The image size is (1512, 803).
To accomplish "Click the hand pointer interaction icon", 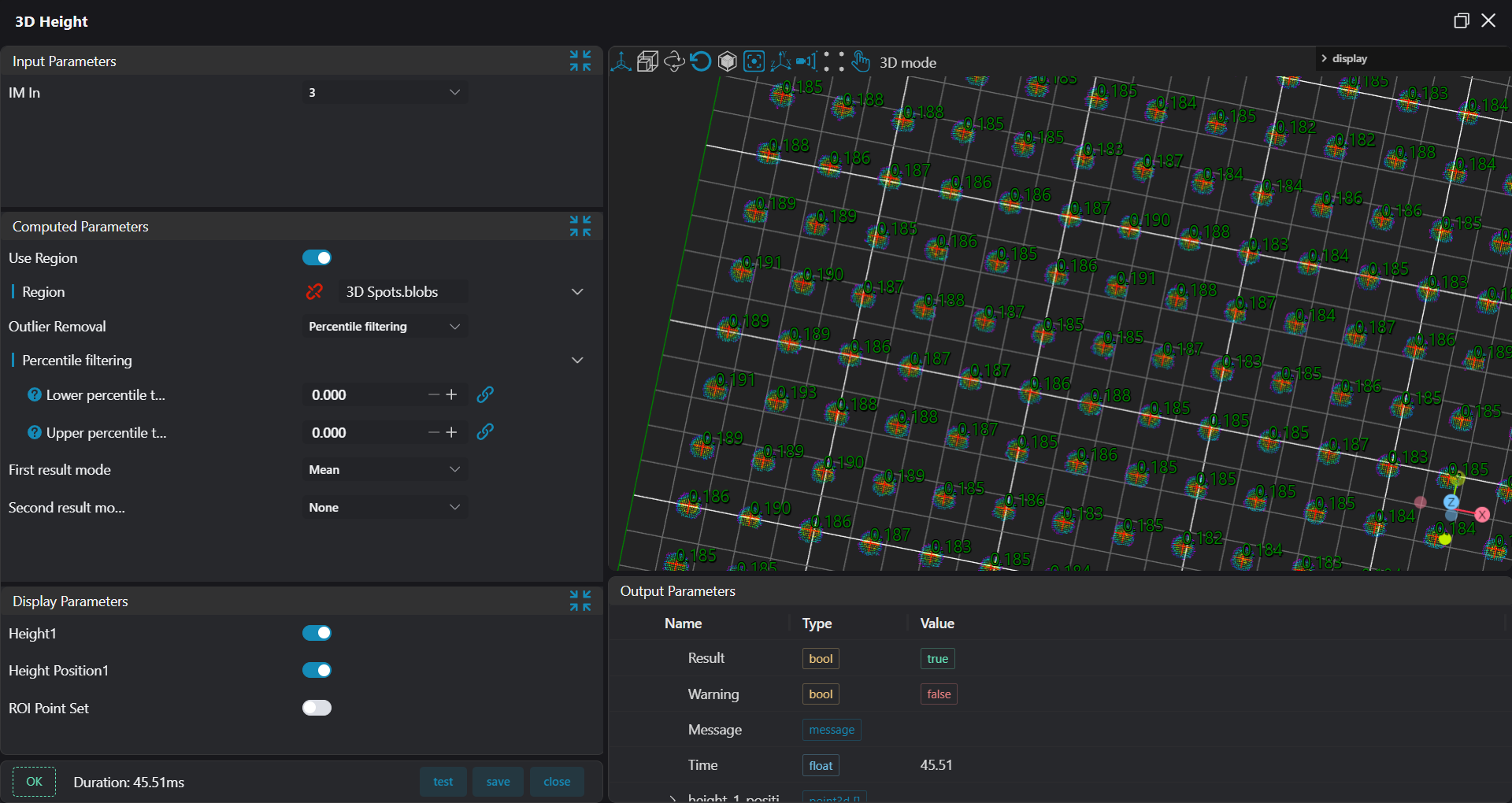I will tap(861, 61).
